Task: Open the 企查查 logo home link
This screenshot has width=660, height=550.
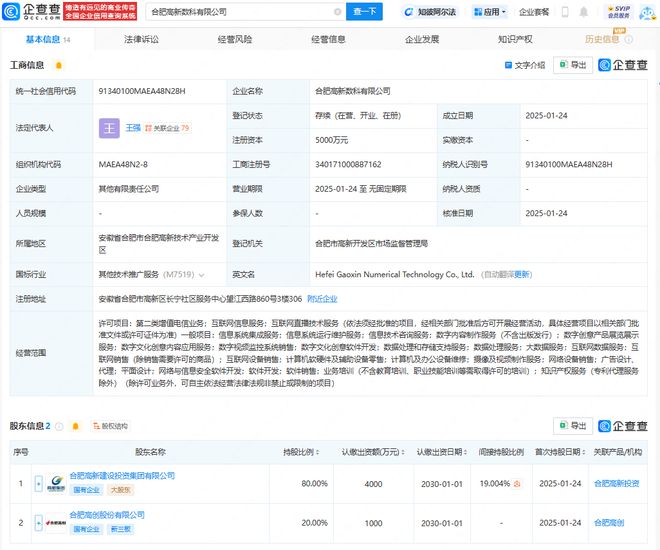Action: click(x=31, y=11)
